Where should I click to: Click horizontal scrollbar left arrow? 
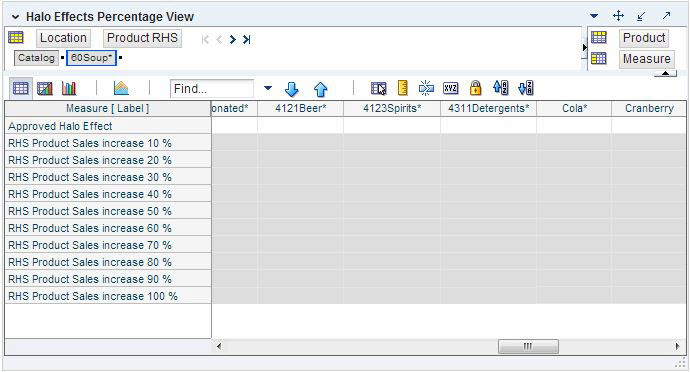219,346
